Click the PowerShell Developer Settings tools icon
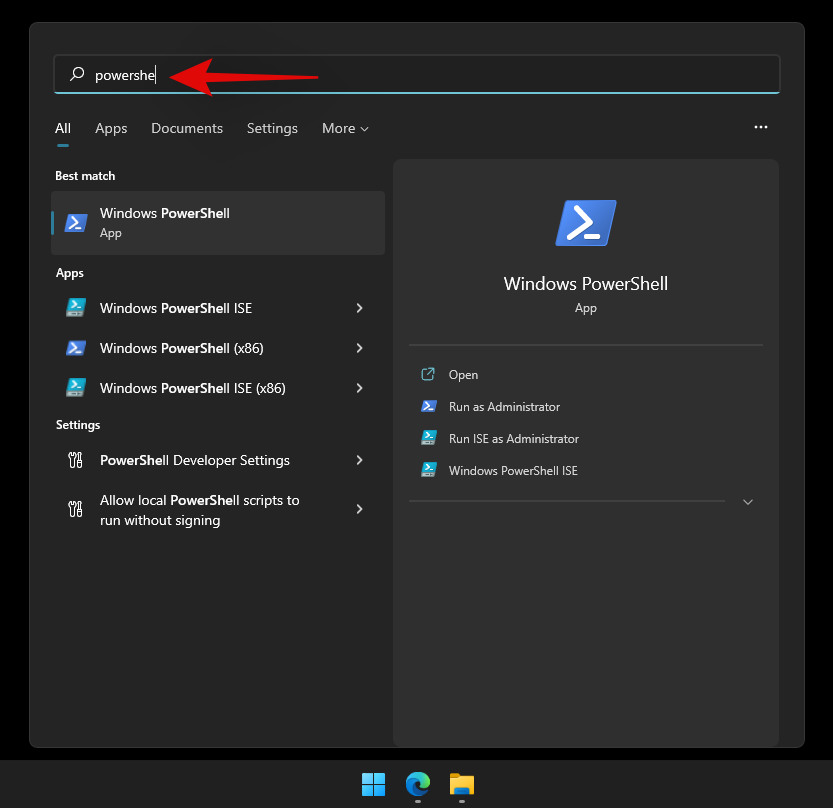The width and height of the screenshot is (833, 808). coord(76,460)
